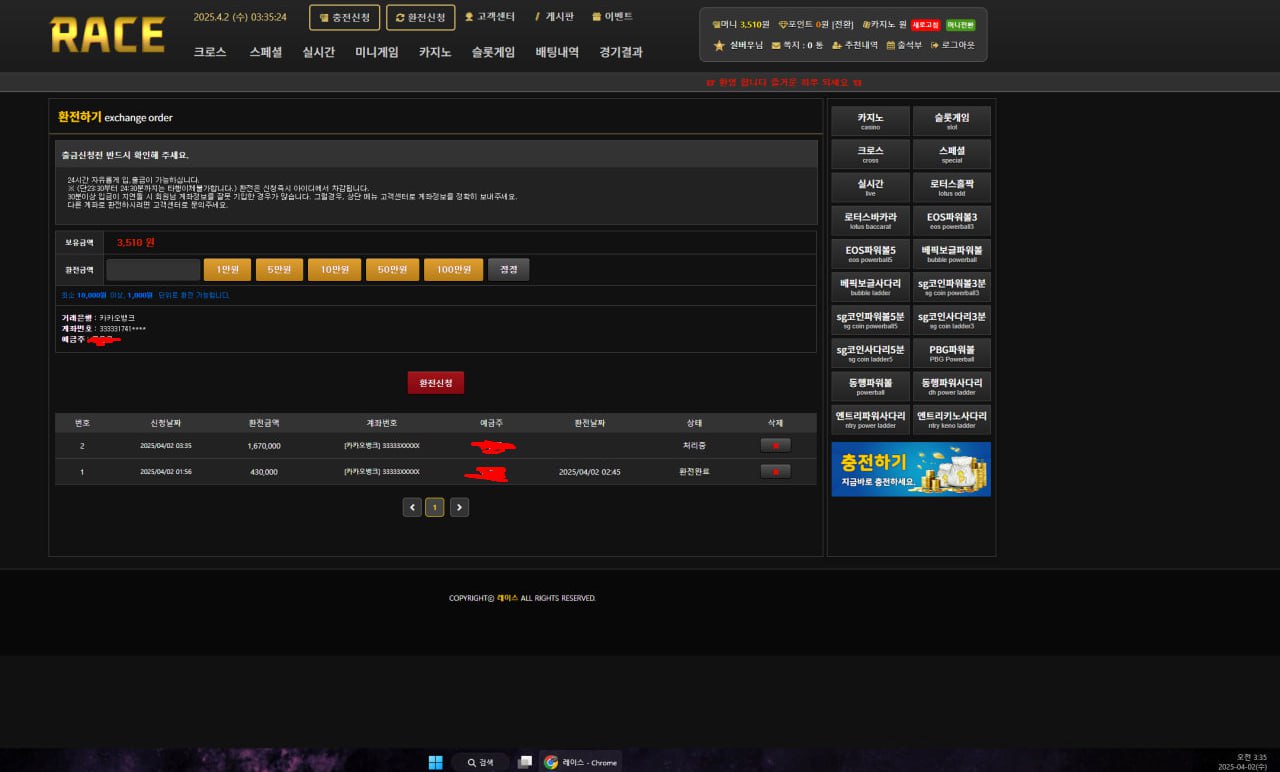
Task: Open the 충전신청 deposit request button
Action: (344, 17)
